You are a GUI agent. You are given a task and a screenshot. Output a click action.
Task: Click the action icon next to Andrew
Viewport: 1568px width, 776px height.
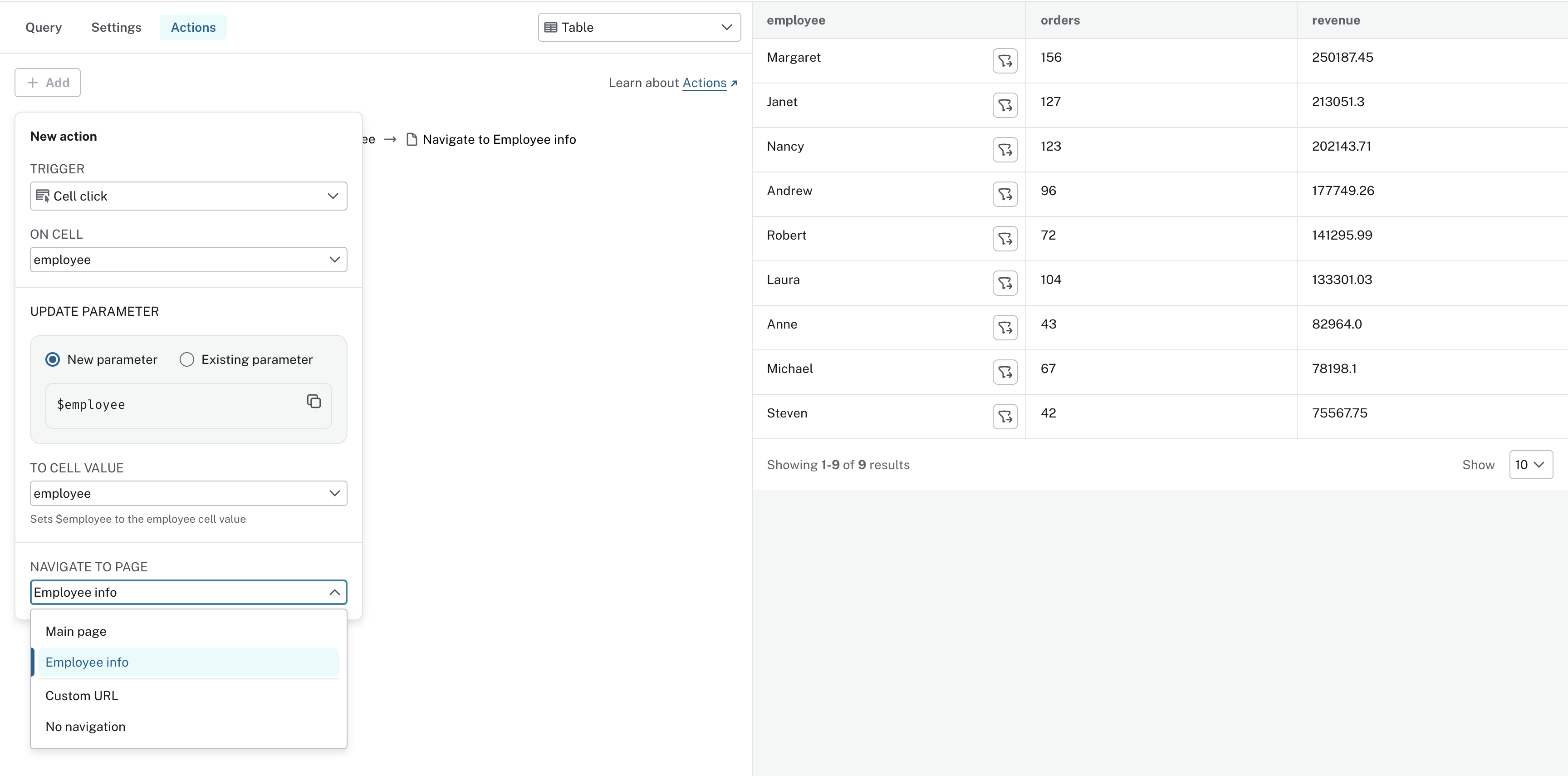1005,194
